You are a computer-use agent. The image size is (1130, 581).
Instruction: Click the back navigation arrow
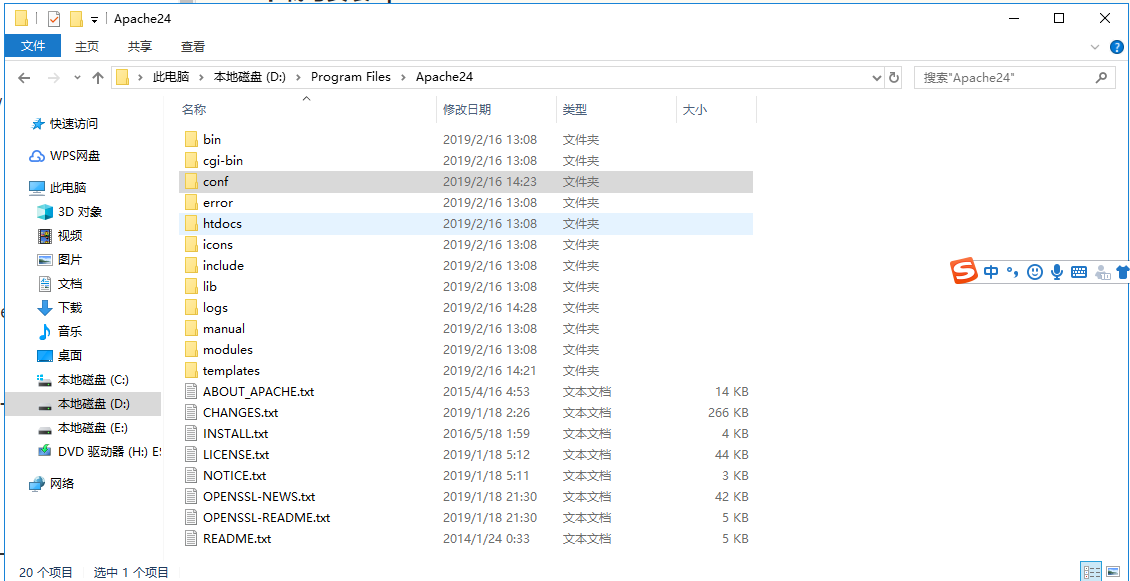(24, 77)
